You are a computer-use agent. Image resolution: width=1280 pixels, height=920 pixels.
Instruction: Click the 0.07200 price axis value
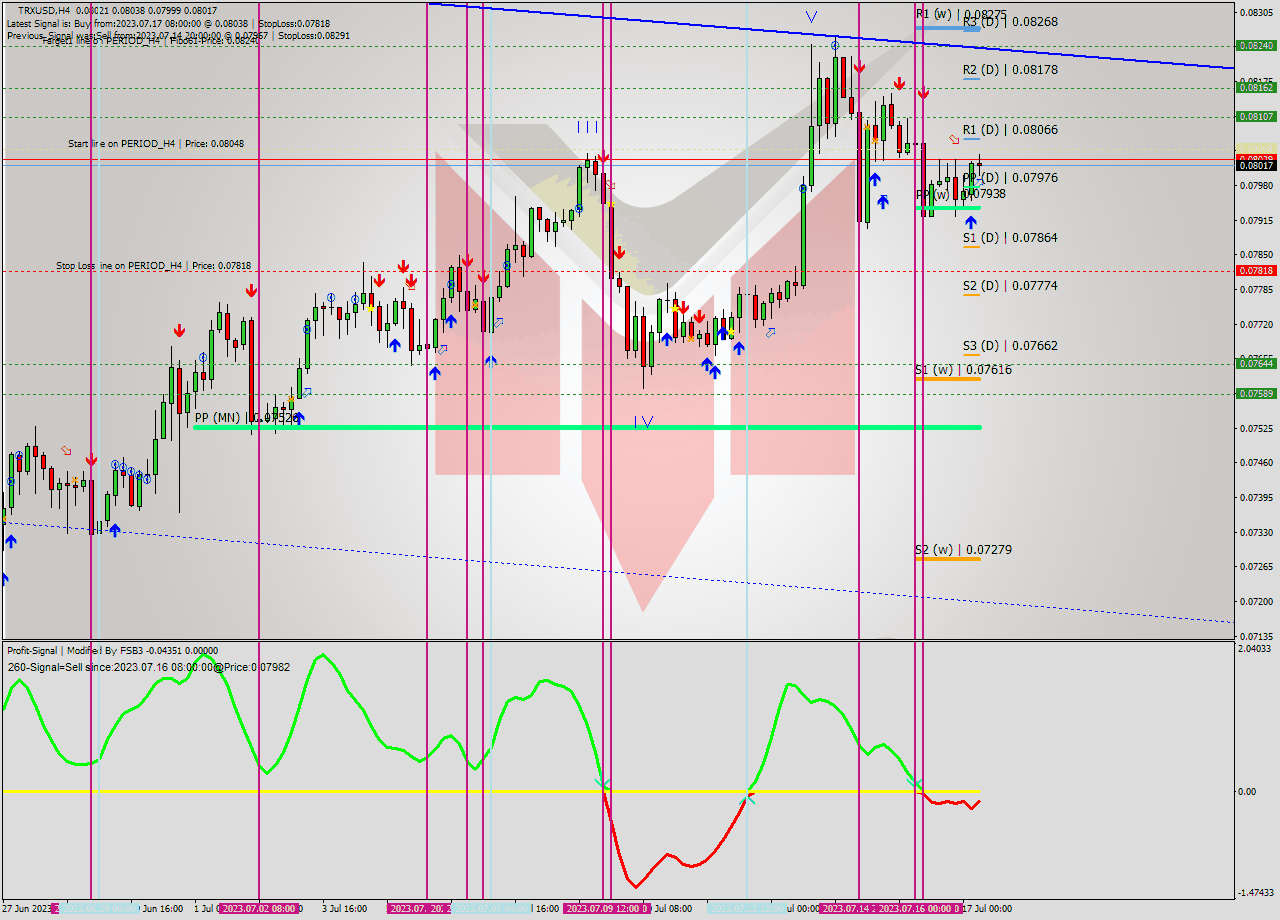(1256, 601)
